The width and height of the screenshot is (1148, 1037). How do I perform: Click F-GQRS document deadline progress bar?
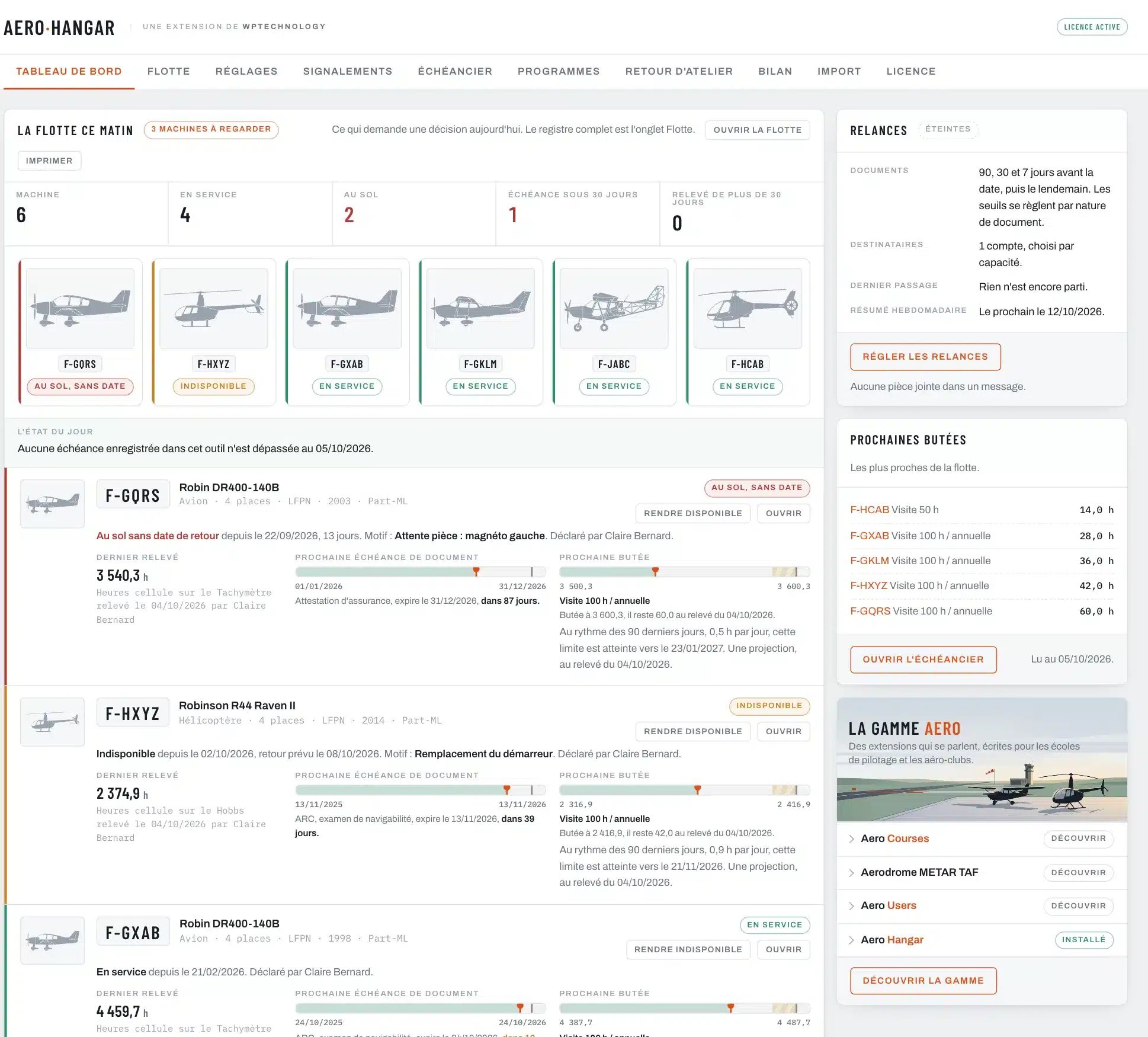click(x=420, y=572)
